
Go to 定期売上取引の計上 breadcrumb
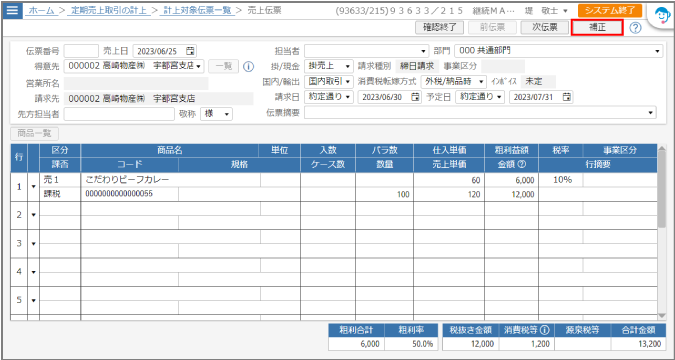(109, 10)
